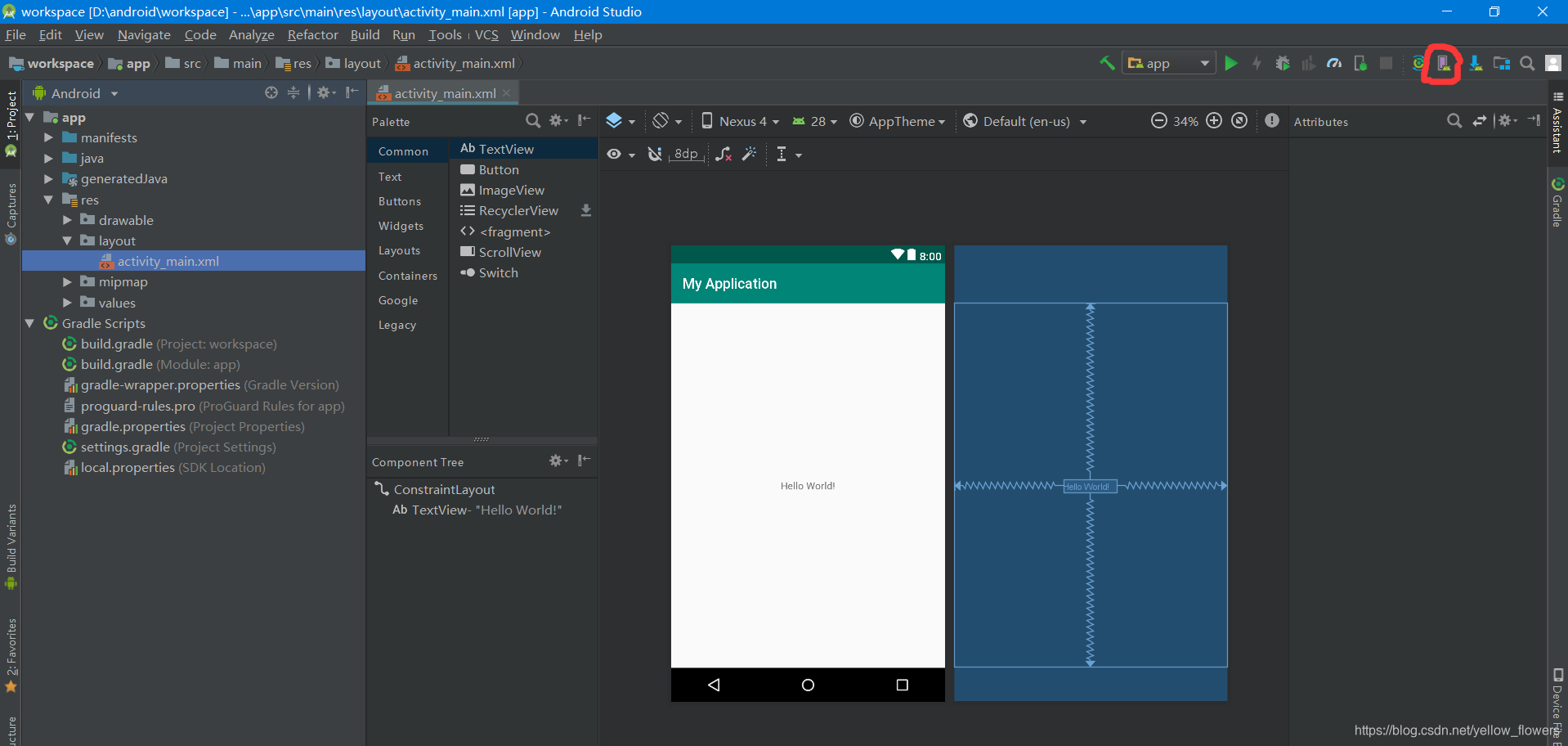Click the Search Everywhere magnifier in main toolbar
Image resolution: width=1568 pixels, height=746 pixels.
1527,63
